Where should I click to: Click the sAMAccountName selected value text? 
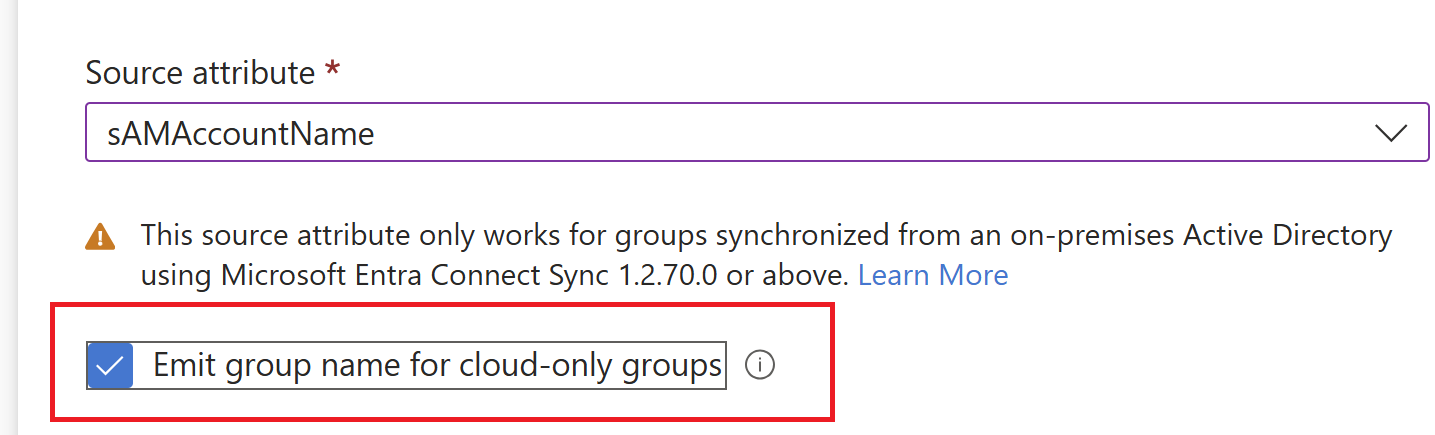click(x=240, y=134)
